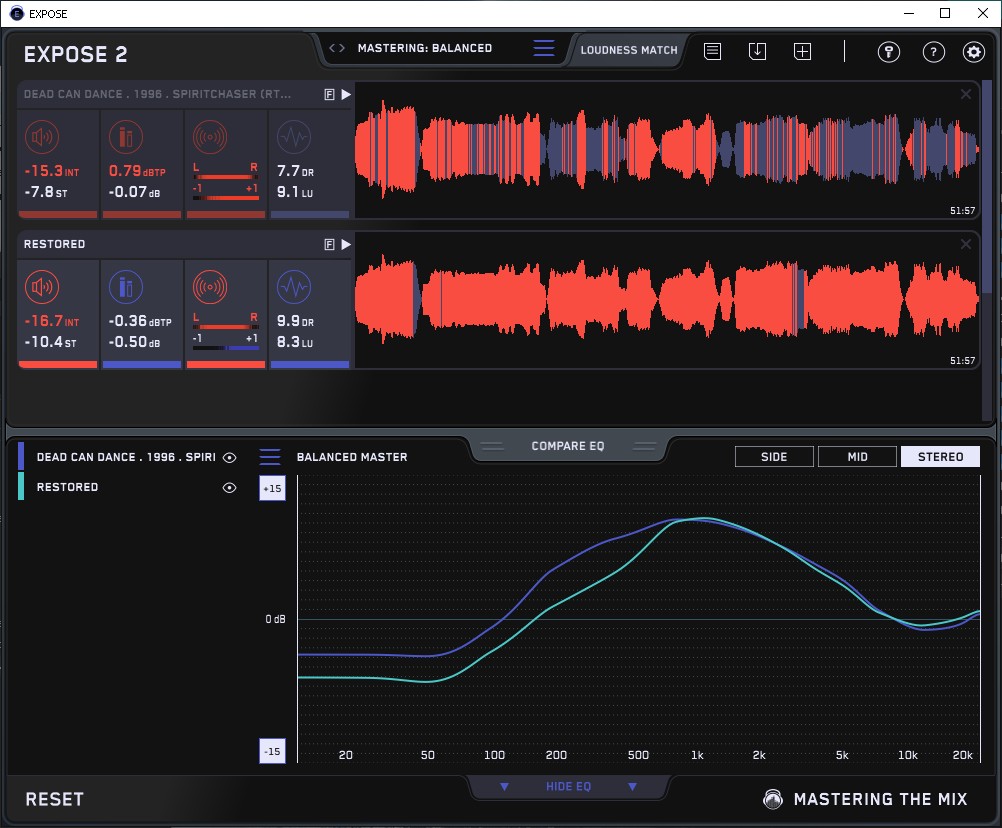This screenshot has height=828, width=1002.
Task: Click the Compare EQ header
Action: click(568, 446)
